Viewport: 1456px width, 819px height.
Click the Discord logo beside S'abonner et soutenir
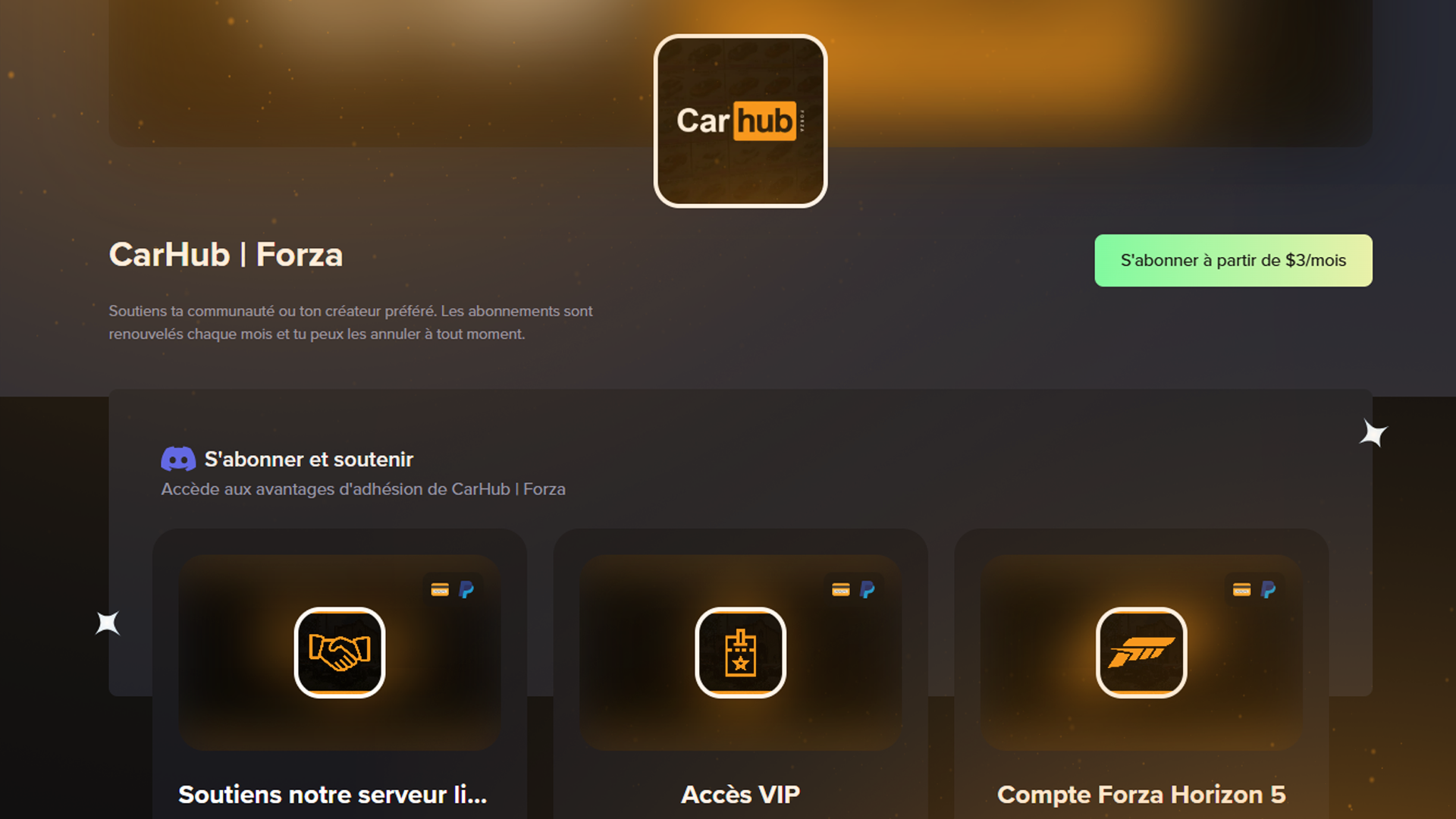[x=178, y=460]
